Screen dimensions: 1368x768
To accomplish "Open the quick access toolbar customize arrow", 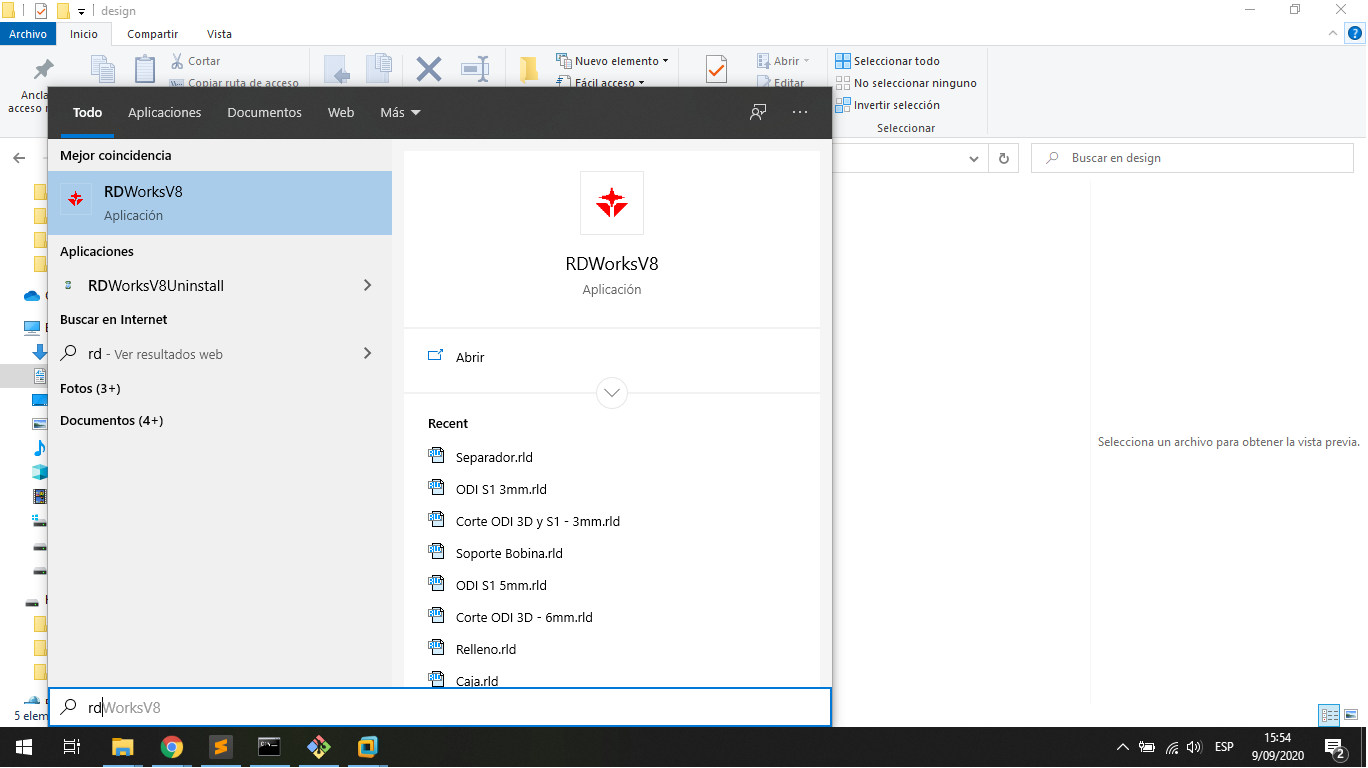I will coord(82,11).
